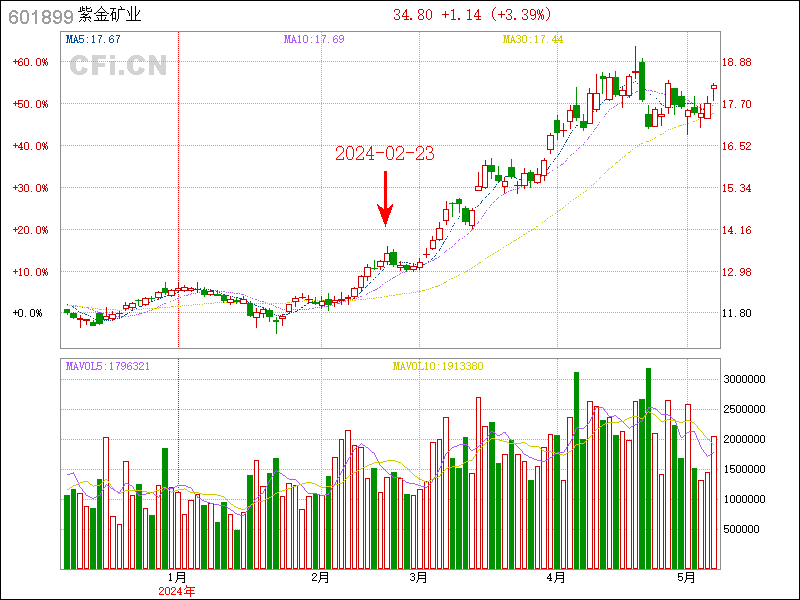Image resolution: width=800 pixels, height=600 pixels.
Task: Click the +30.0% axis label
Action: click(31, 188)
